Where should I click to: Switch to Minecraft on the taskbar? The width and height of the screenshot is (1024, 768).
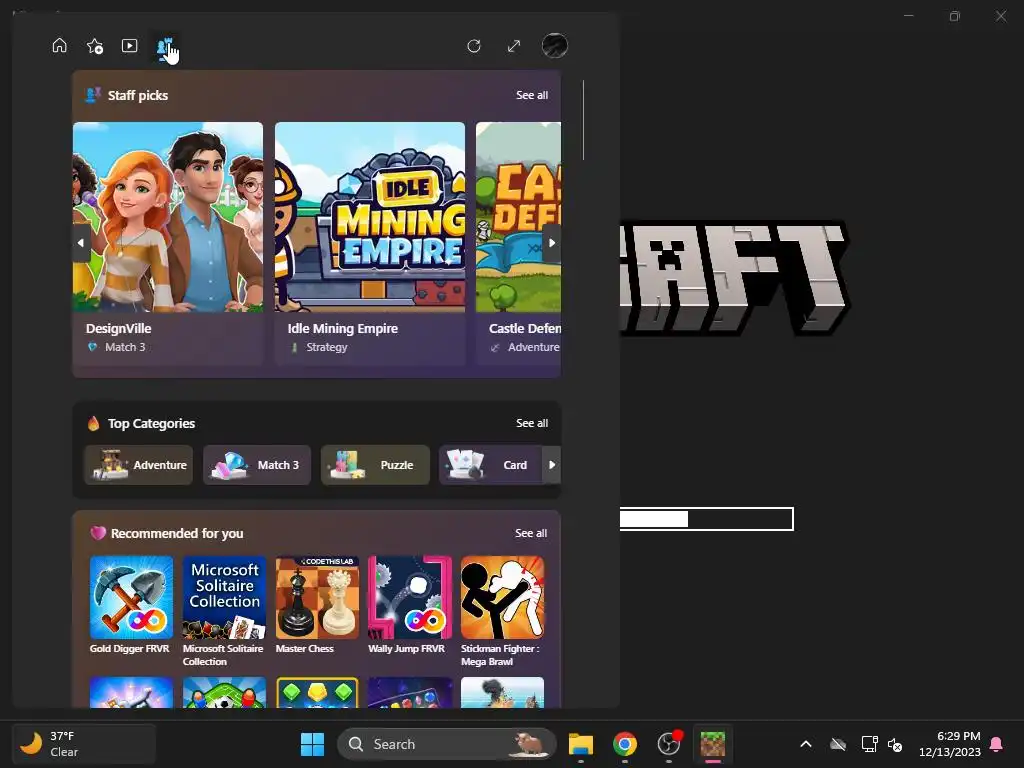[712, 744]
